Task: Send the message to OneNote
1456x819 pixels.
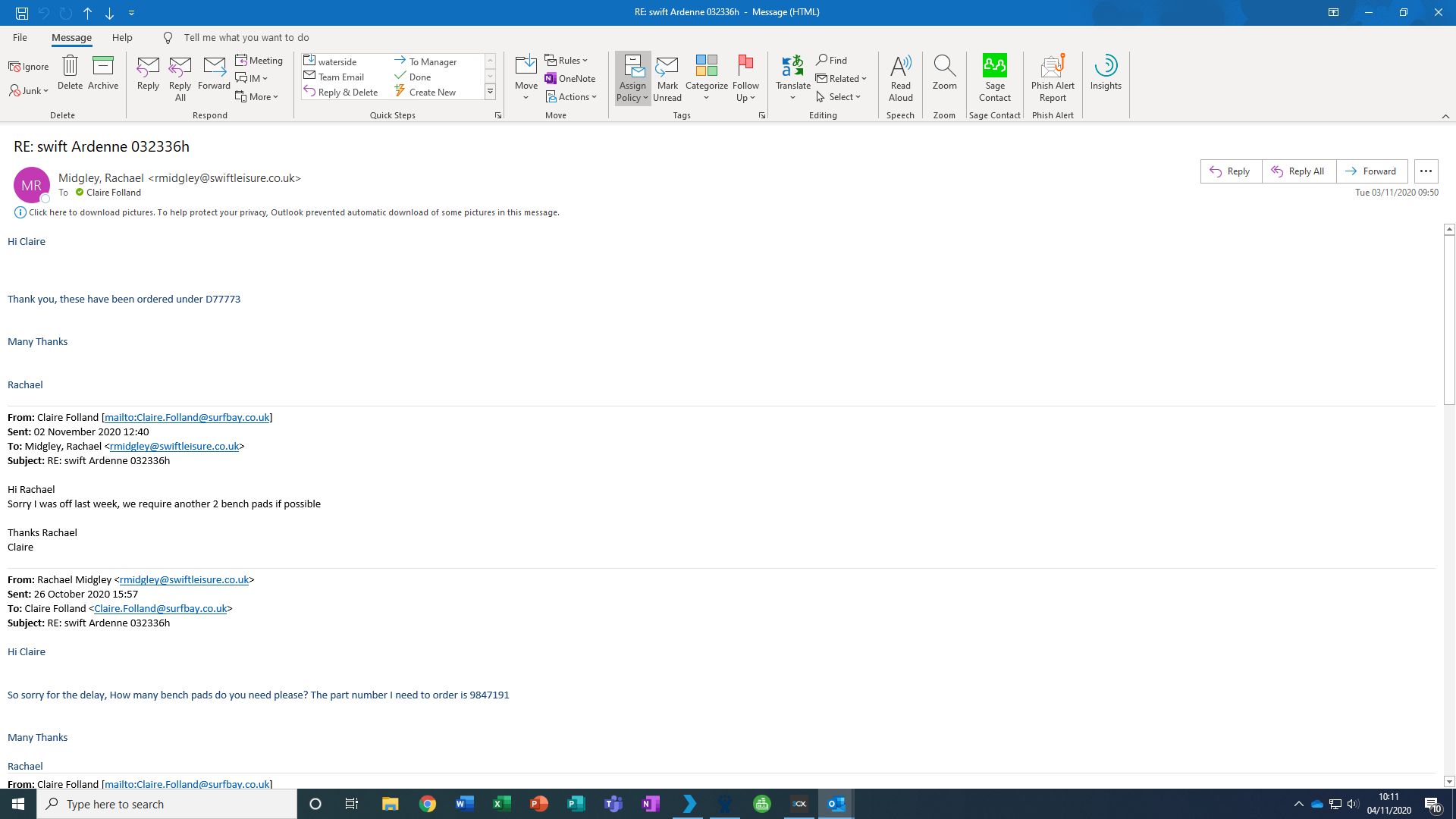Action: [570, 78]
